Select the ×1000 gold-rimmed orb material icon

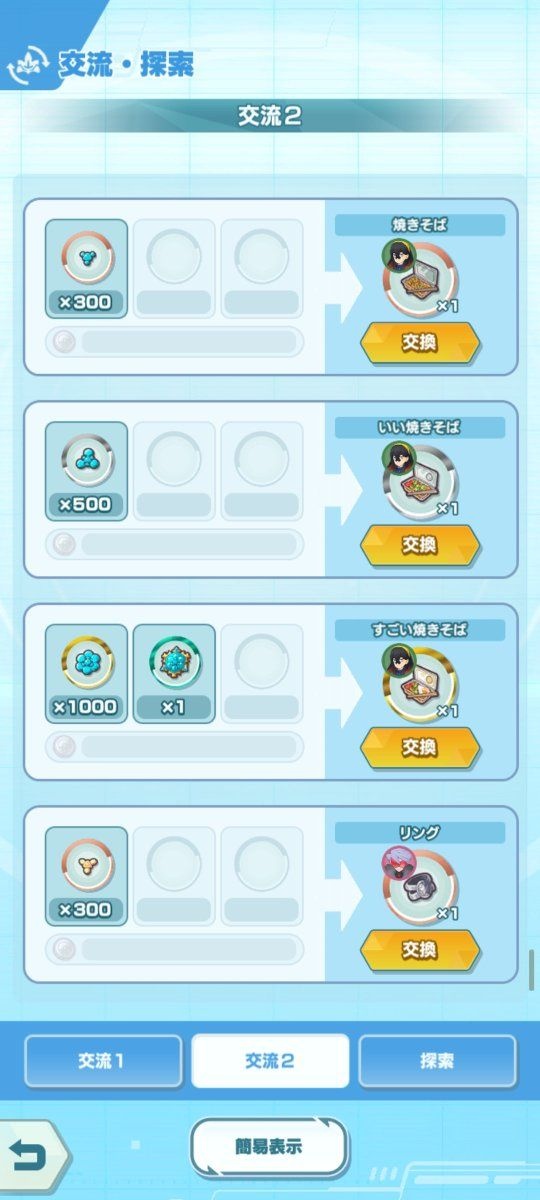coord(86,672)
